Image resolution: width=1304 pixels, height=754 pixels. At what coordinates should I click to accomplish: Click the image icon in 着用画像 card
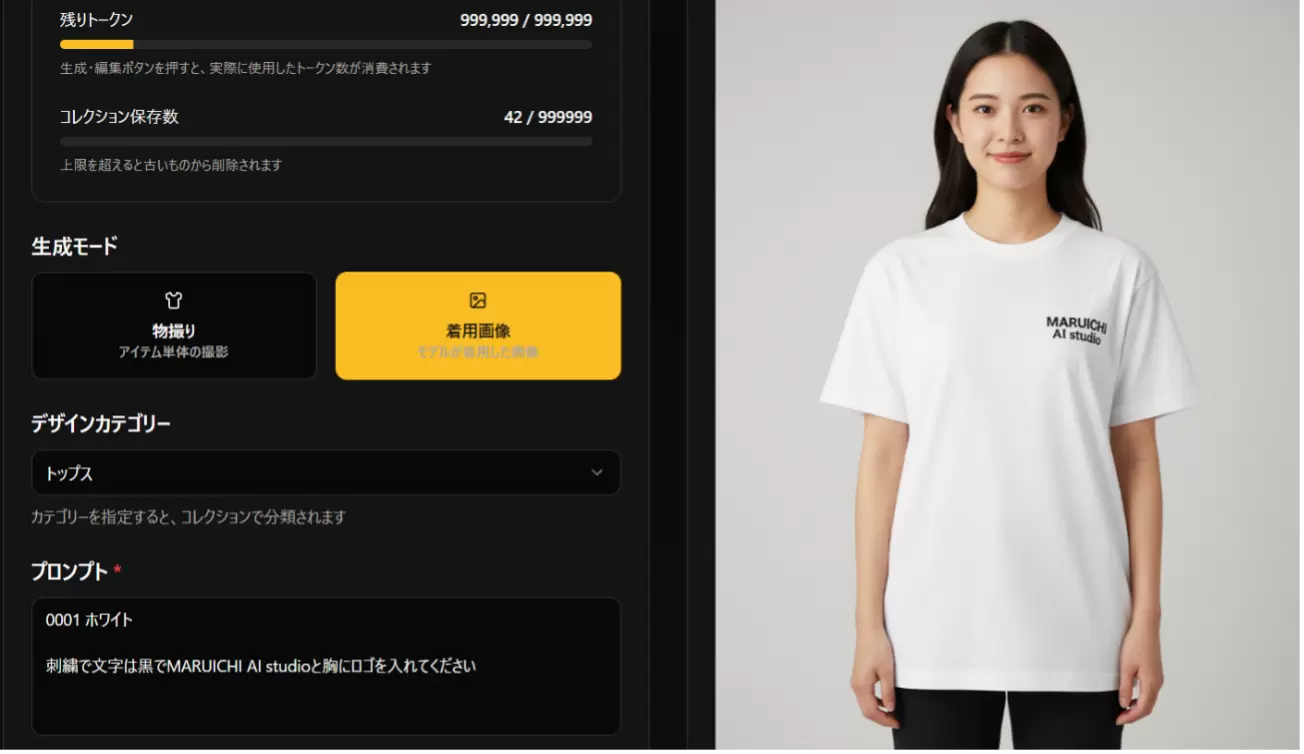478,301
